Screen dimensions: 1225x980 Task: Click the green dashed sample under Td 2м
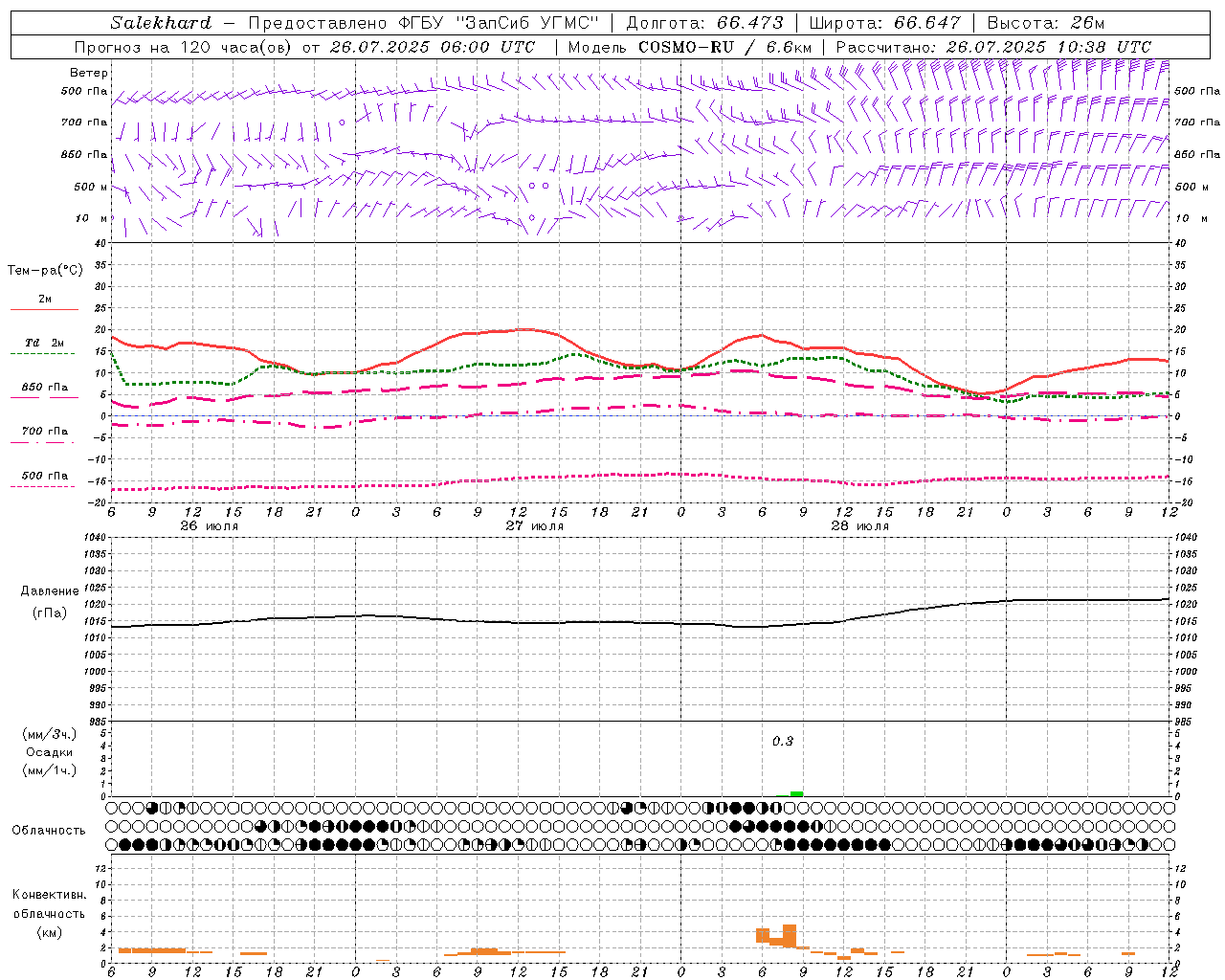coord(42,354)
